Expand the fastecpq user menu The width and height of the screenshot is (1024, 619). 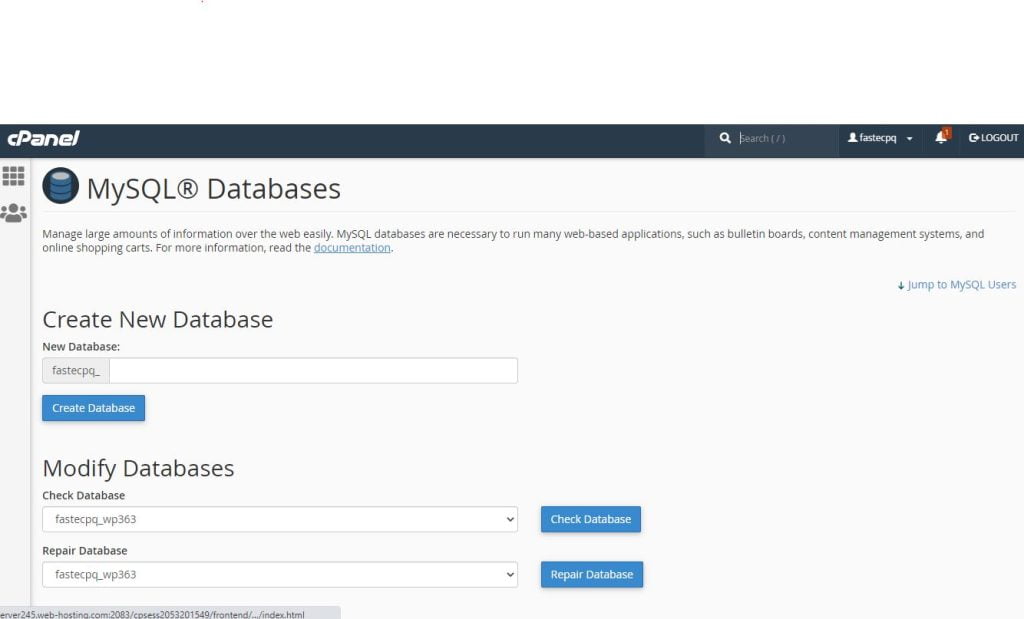(x=880, y=138)
